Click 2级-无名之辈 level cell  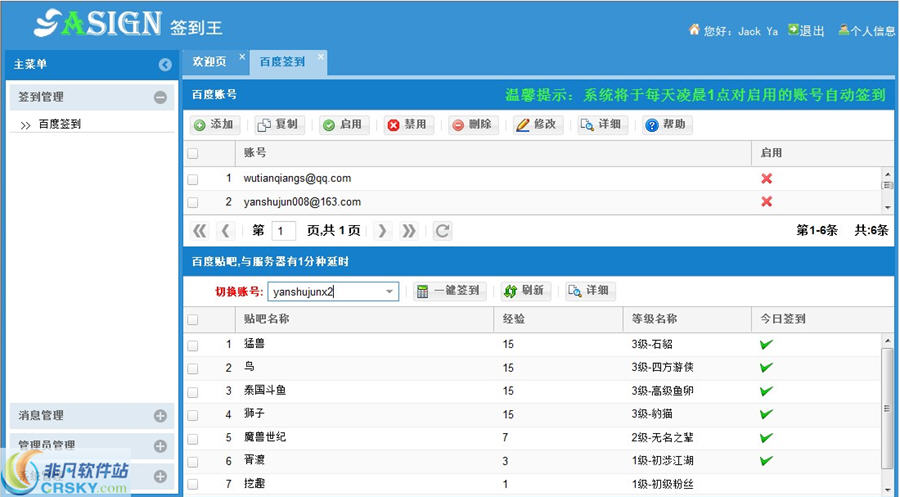(x=662, y=437)
